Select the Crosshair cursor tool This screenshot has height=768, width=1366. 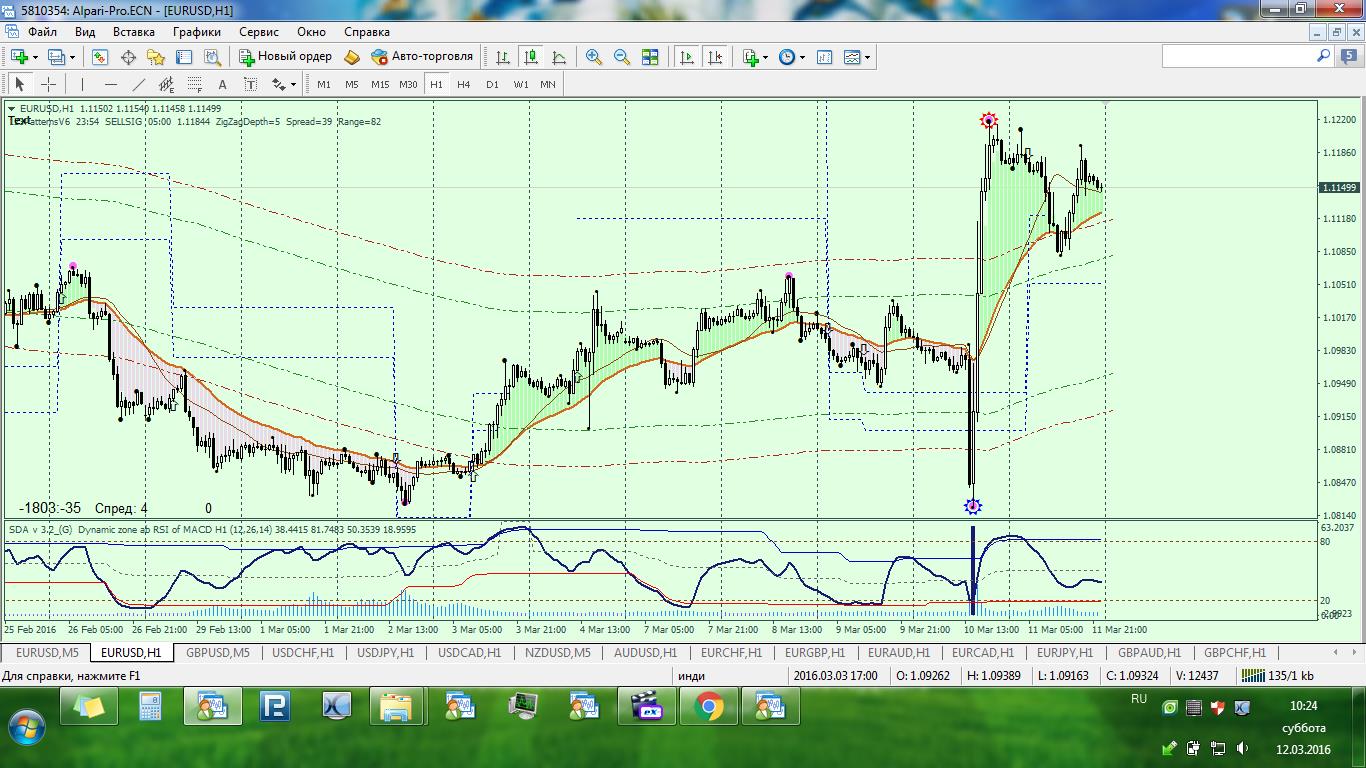point(48,85)
